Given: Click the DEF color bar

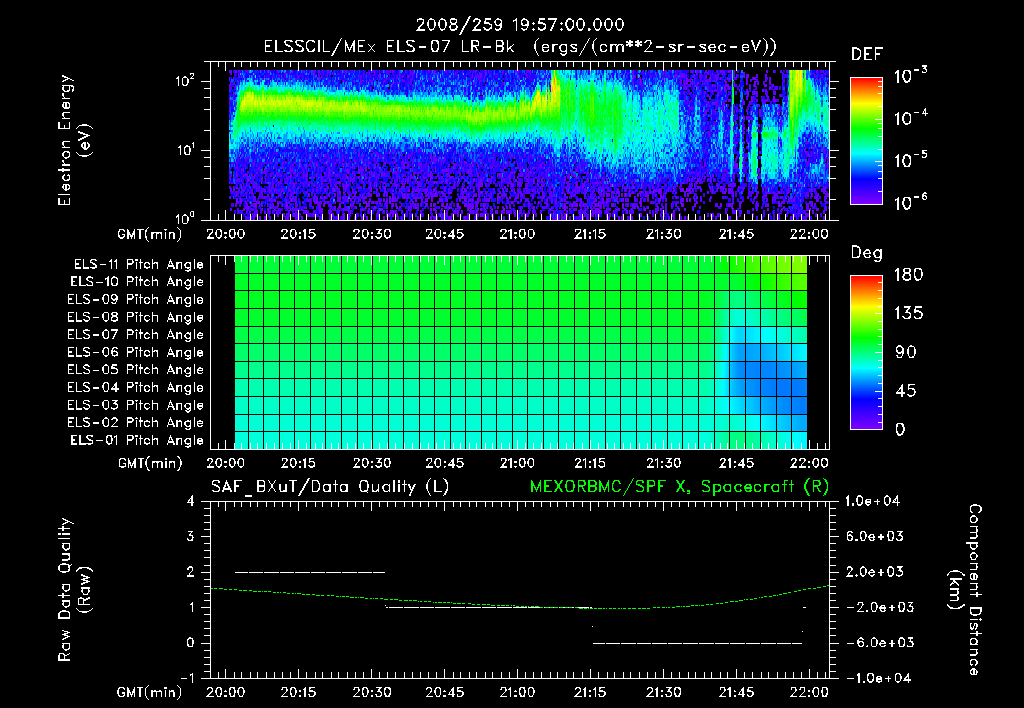Looking at the screenshot, I should 866,140.
